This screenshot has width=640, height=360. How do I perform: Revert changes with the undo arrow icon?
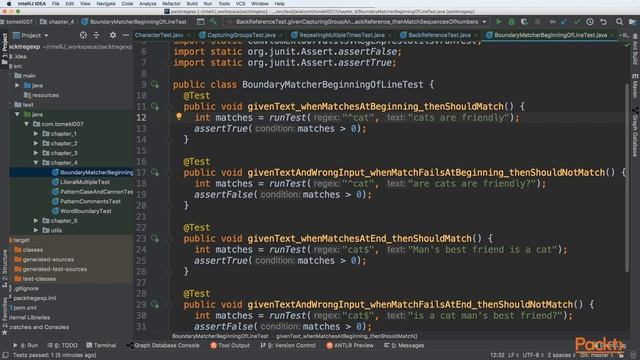603,22
